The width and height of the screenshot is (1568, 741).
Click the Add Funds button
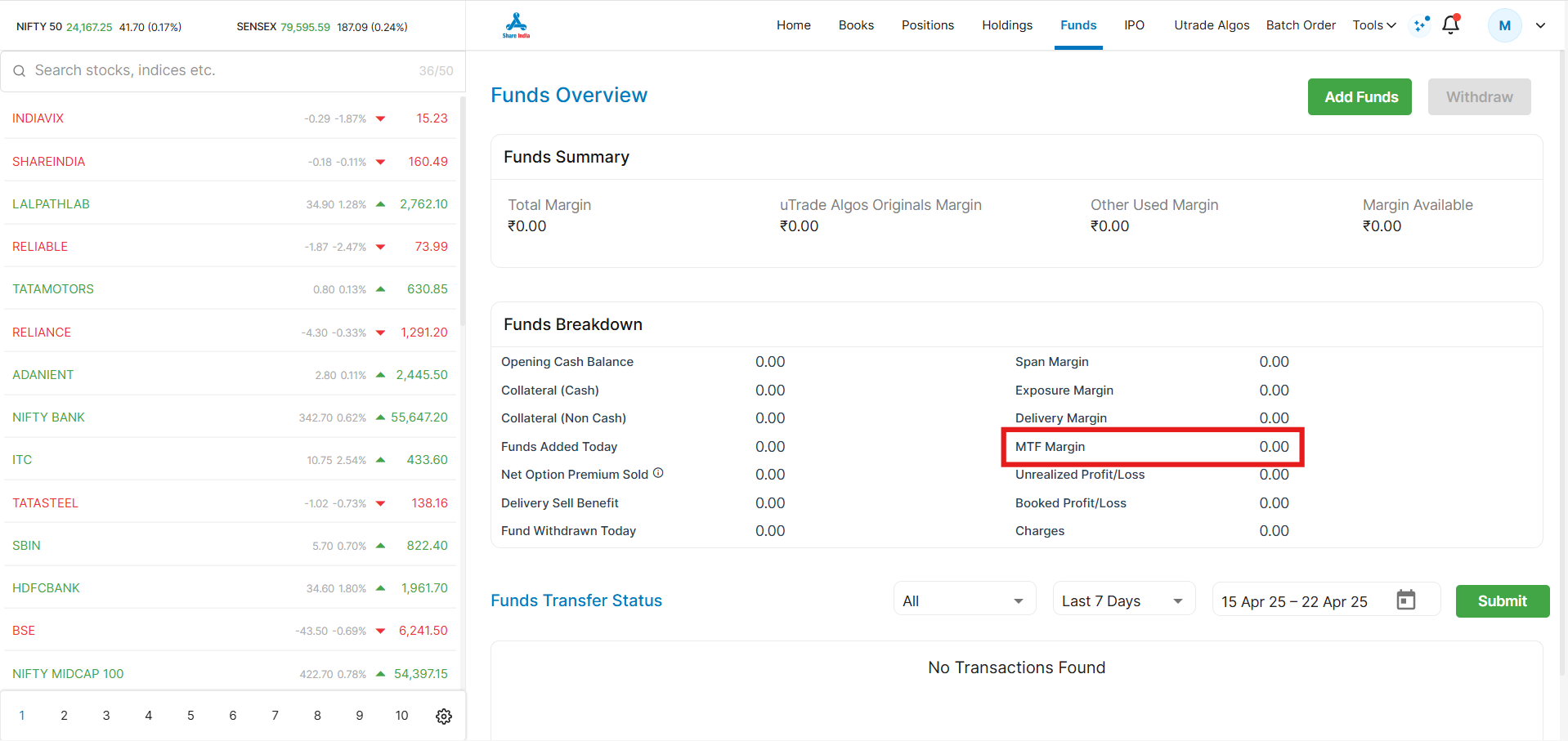click(x=1360, y=96)
